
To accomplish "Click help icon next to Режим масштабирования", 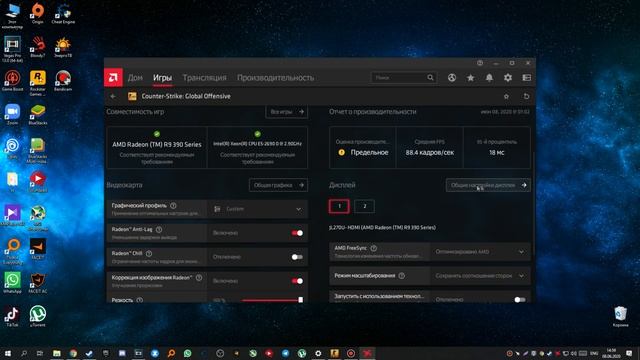I will 402,276.
